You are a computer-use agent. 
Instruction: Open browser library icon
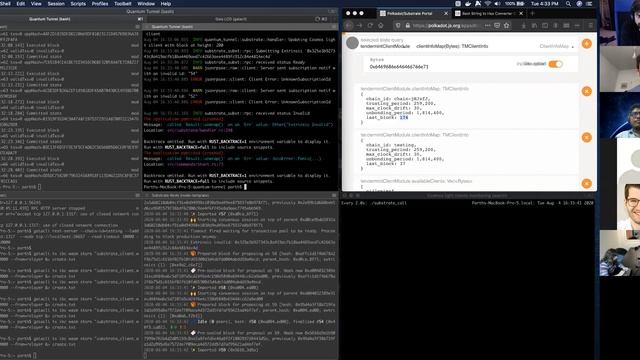(534, 25)
